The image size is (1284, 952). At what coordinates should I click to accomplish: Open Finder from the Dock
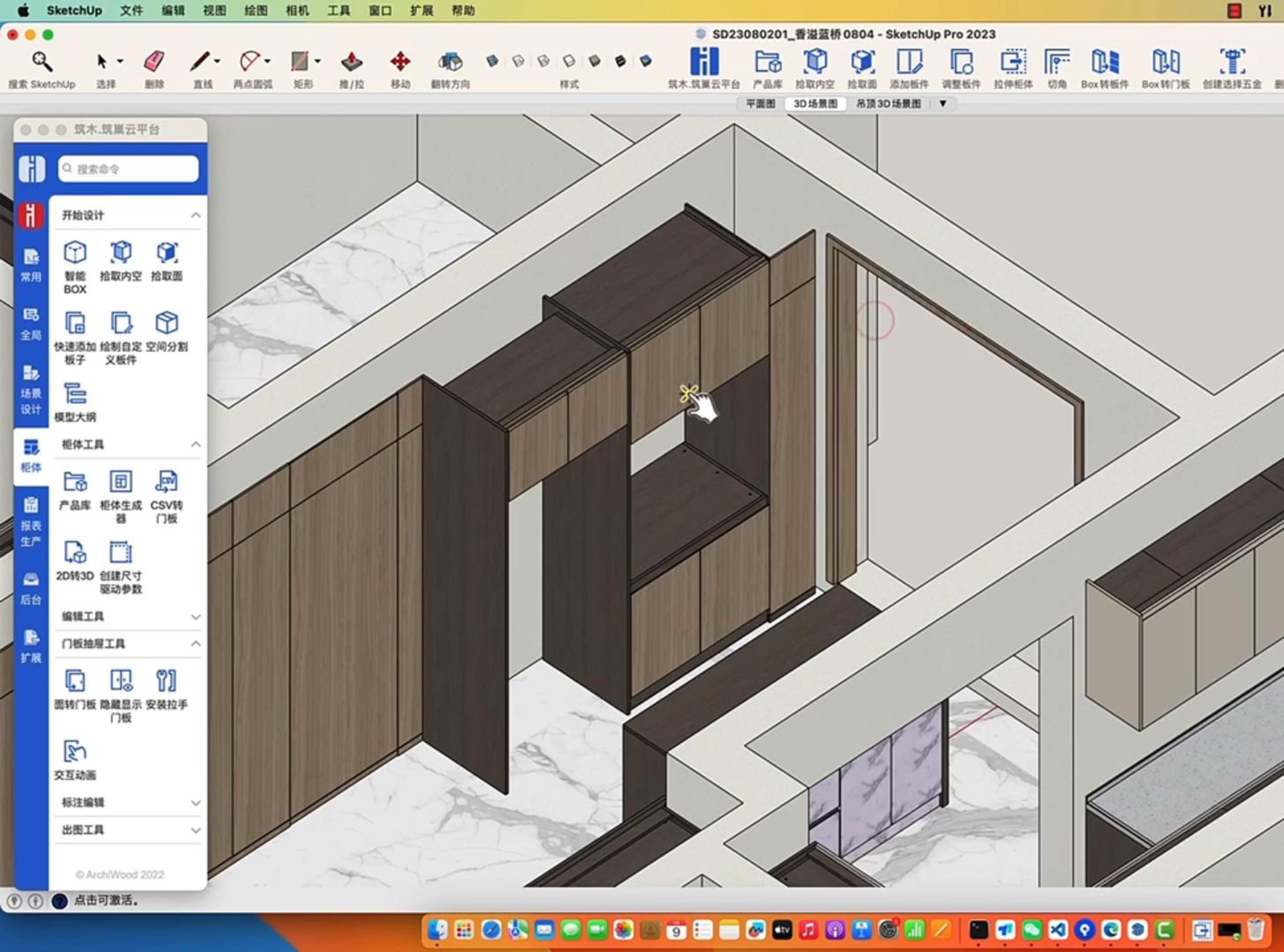(x=437, y=930)
